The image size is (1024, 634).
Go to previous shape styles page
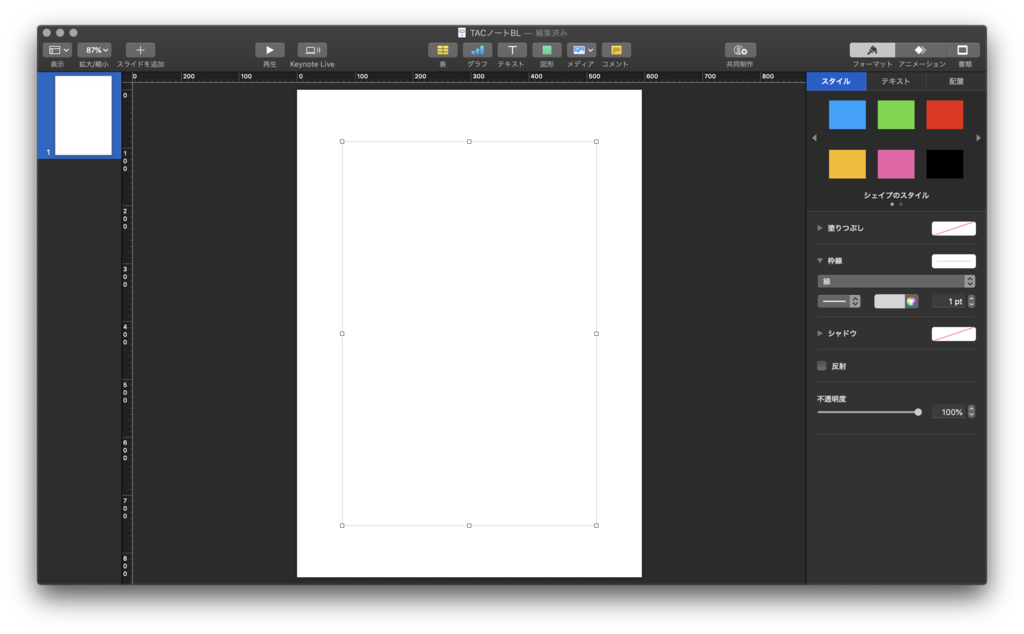[x=814, y=138]
